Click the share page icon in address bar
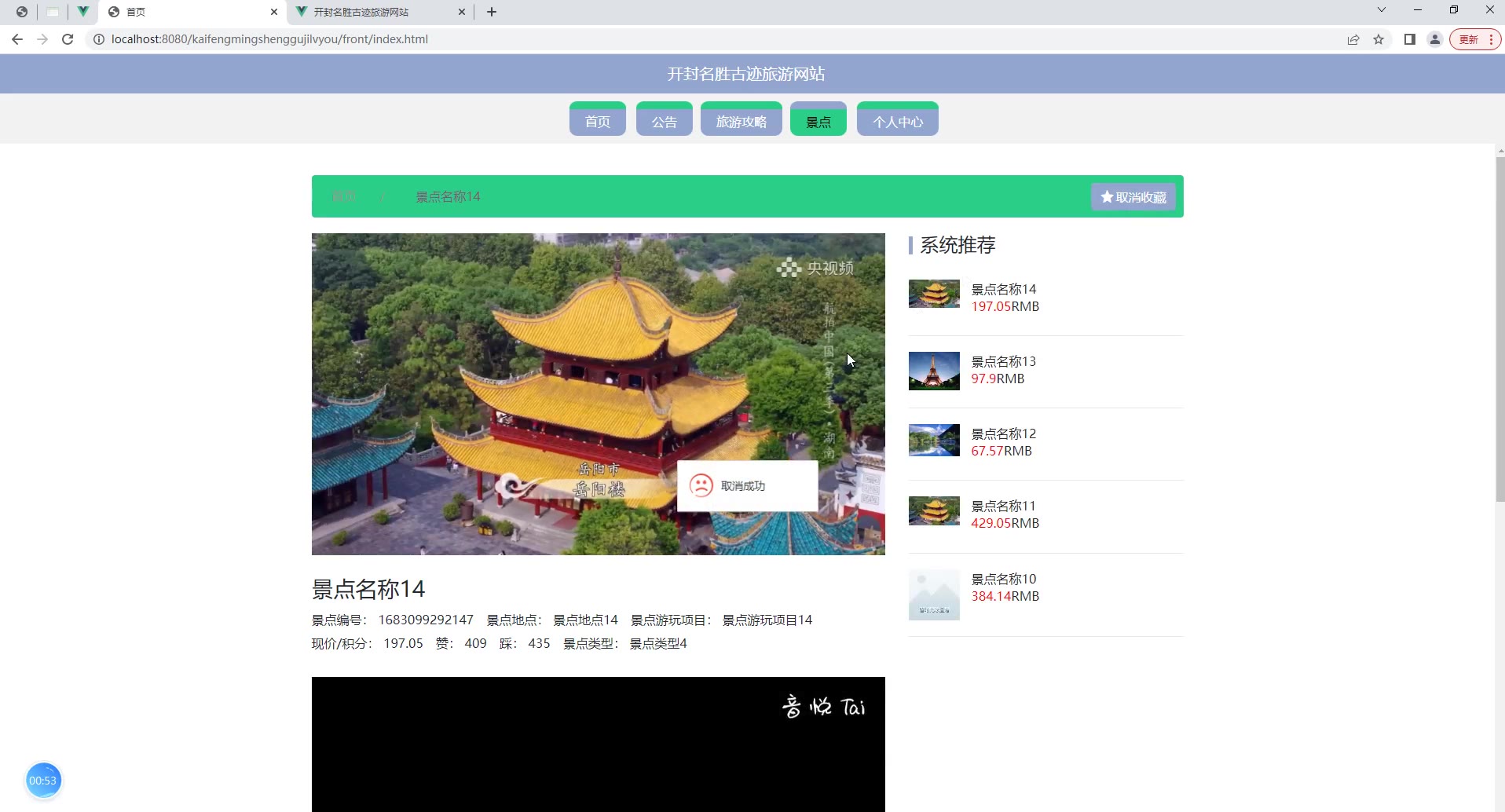Screen dimensions: 1505x812 [x=1353, y=39]
